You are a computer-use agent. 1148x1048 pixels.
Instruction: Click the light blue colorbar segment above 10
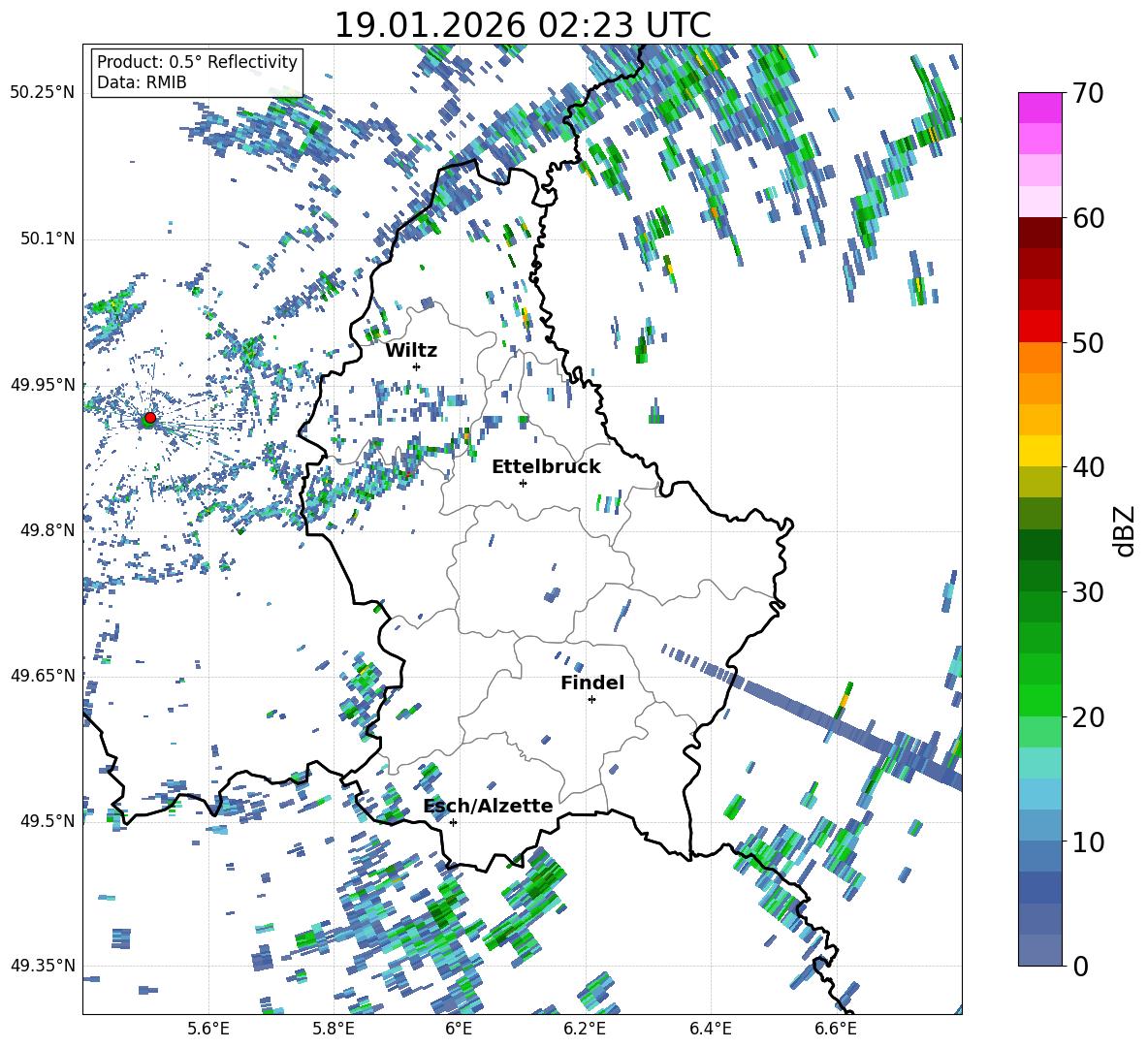pos(1039,825)
